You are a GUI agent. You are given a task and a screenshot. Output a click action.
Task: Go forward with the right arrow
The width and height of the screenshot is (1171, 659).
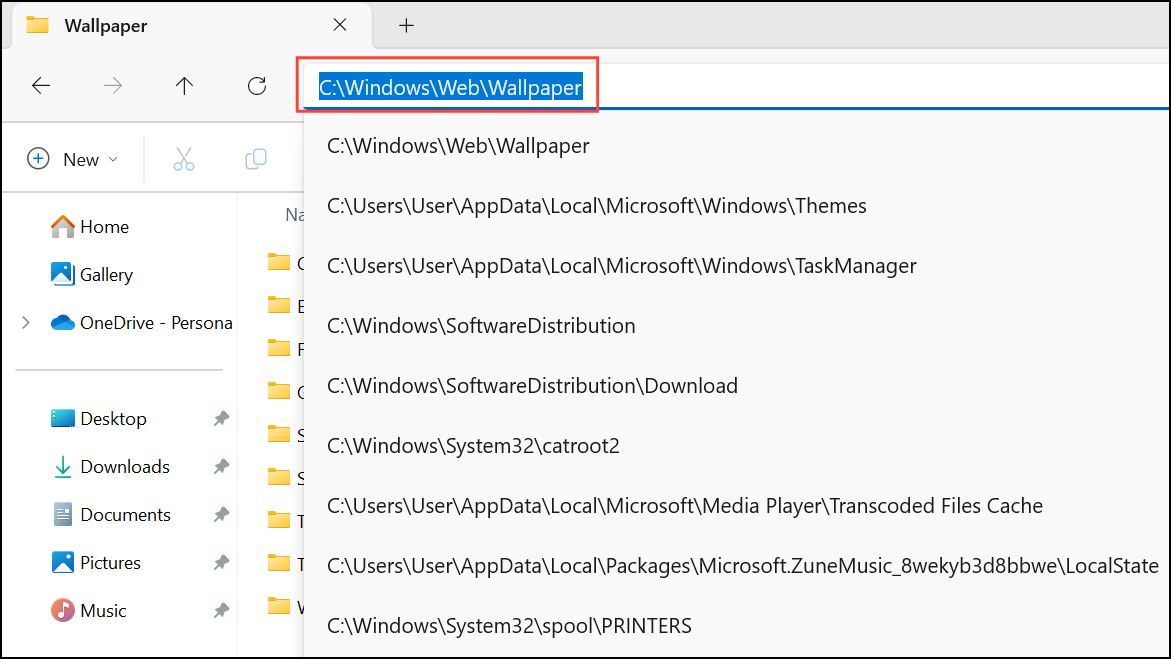point(113,86)
